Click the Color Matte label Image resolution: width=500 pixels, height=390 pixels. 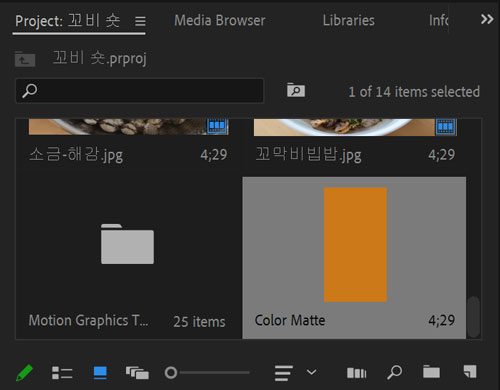pos(290,320)
